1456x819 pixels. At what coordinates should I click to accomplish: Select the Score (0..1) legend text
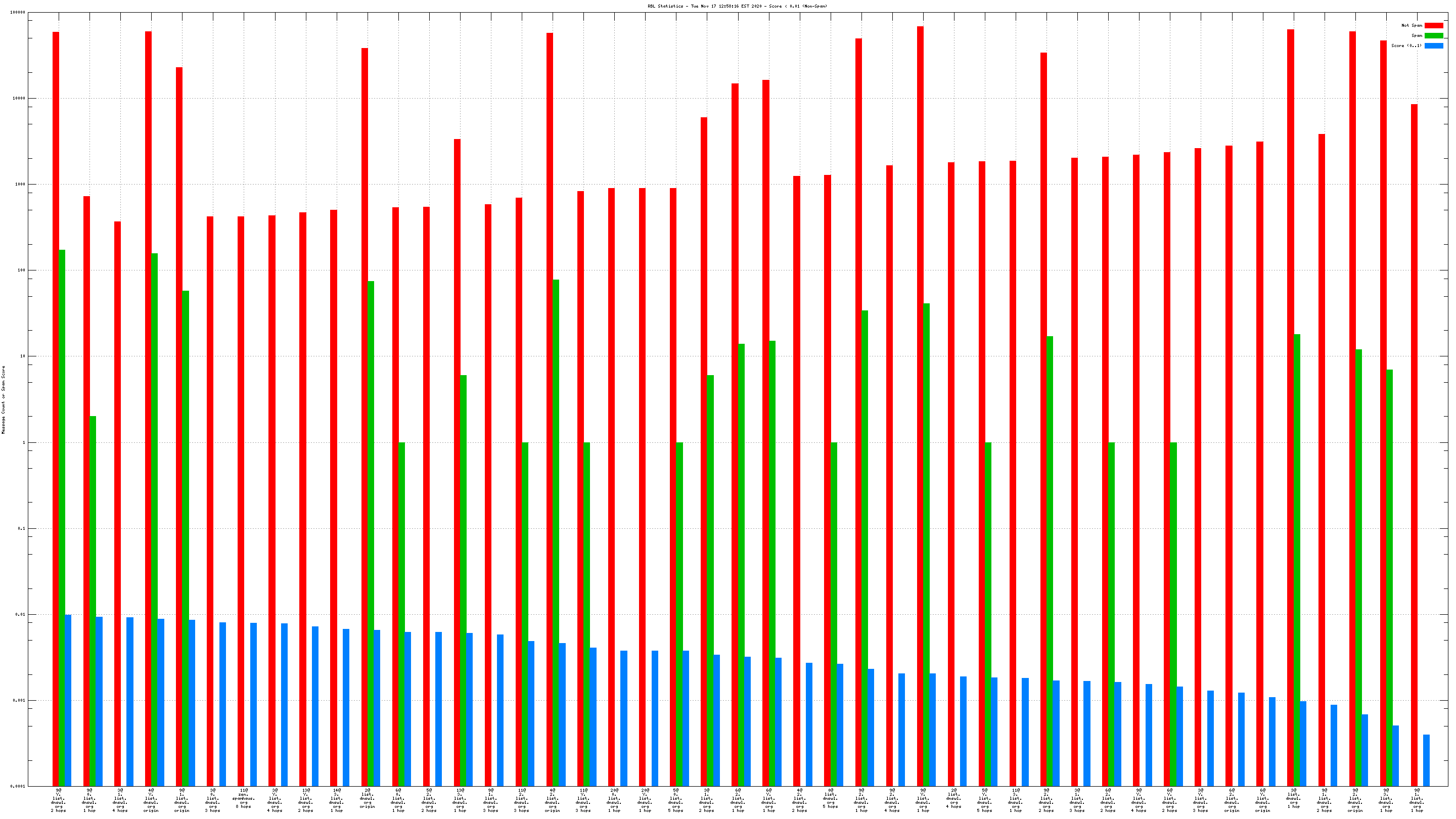click(1406, 46)
